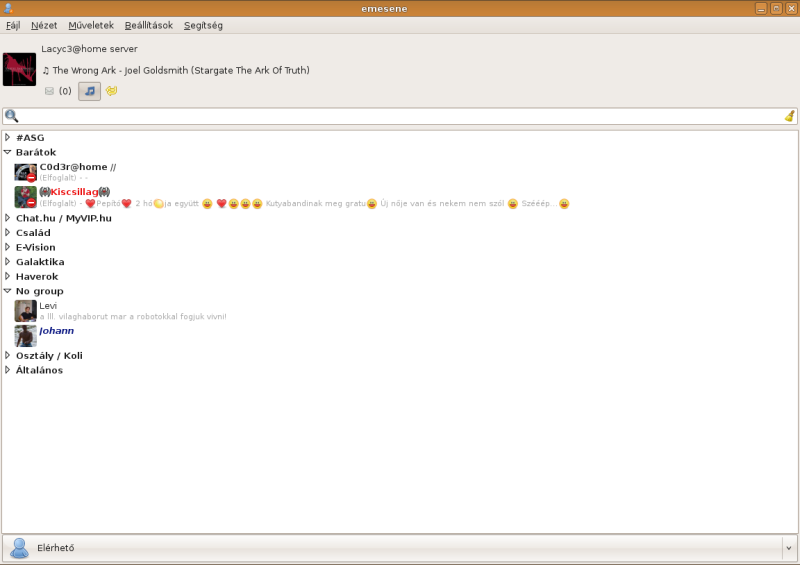This screenshot has width=800, height=565.
Task: Select the Kiscsillag contact name
Action: pyautogui.click(x=74, y=192)
